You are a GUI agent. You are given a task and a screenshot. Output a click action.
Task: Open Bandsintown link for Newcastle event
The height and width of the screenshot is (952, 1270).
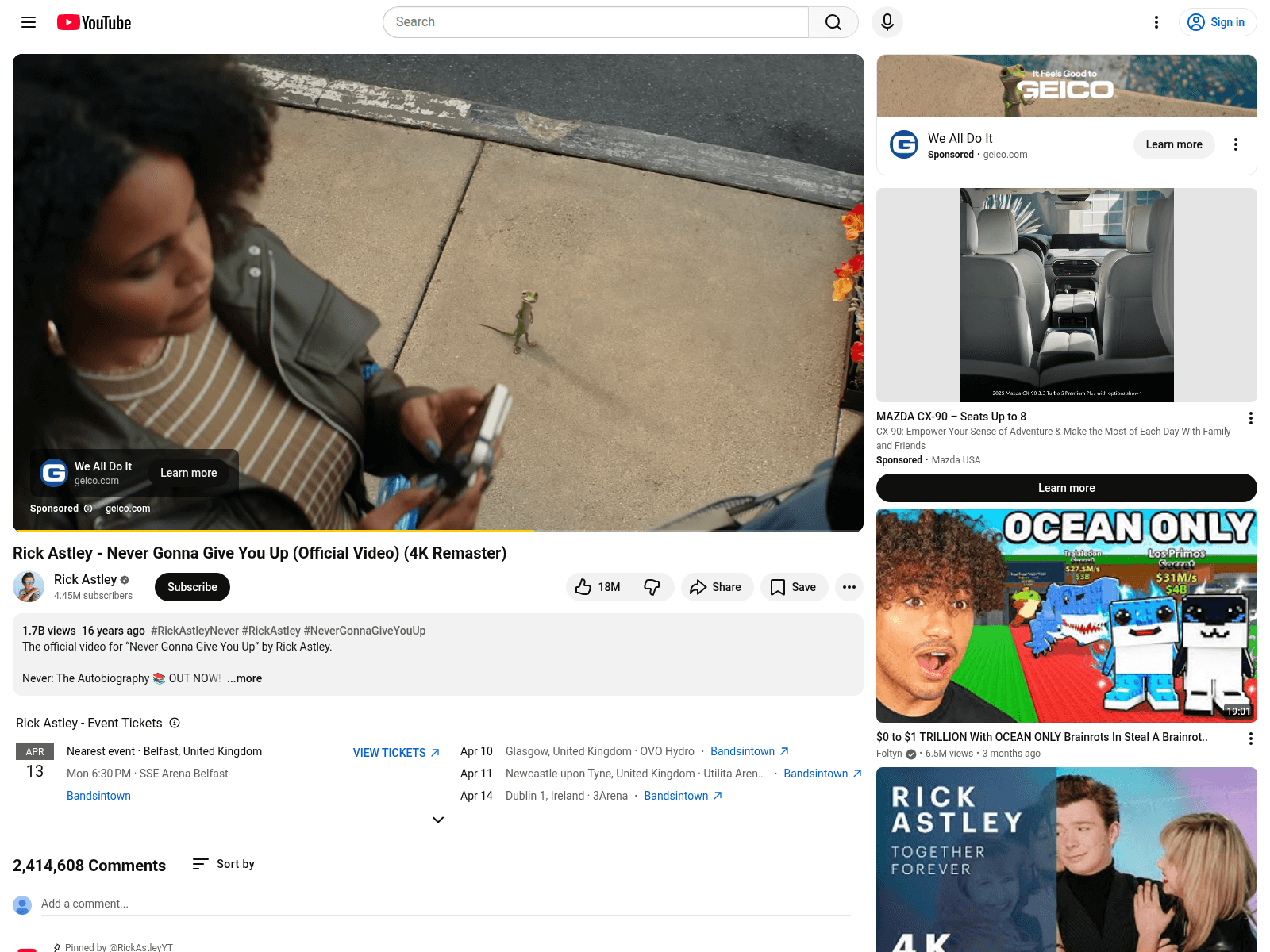pyautogui.click(x=822, y=773)
